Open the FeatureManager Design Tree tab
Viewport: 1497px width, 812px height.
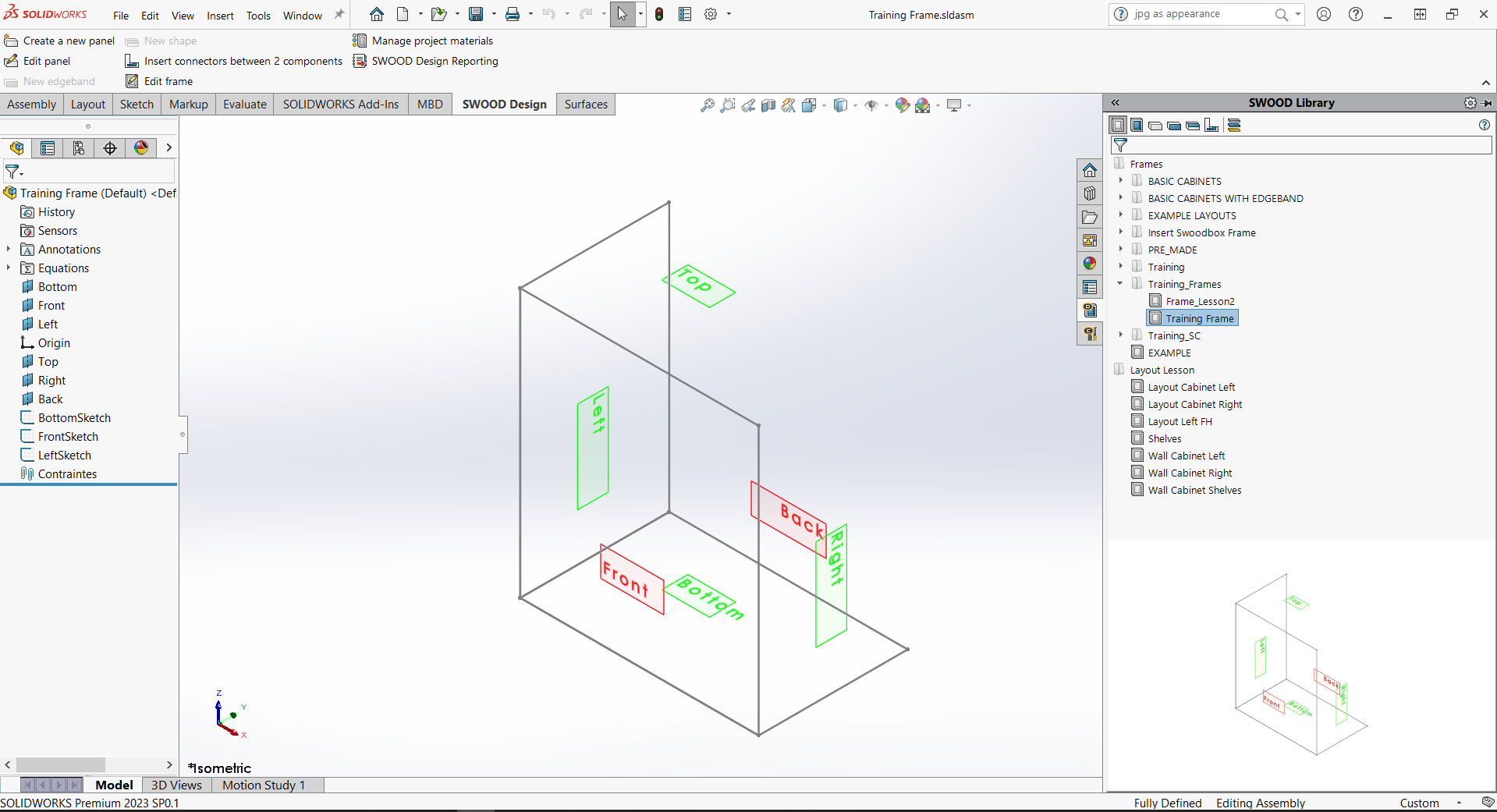[x=16, y=148]
